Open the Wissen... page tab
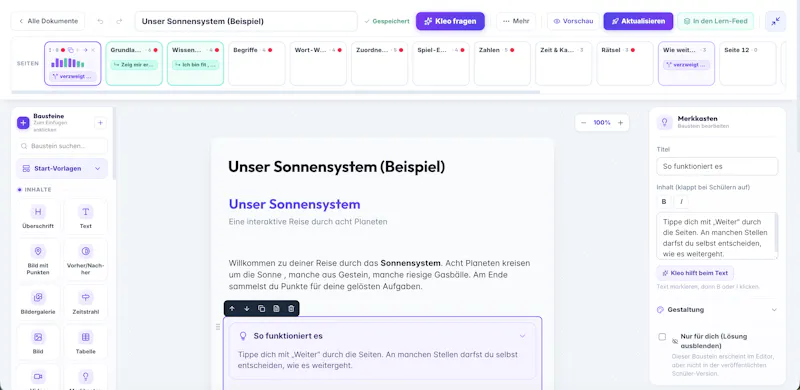Screen dimensions: 800x390 pos(195,63)
